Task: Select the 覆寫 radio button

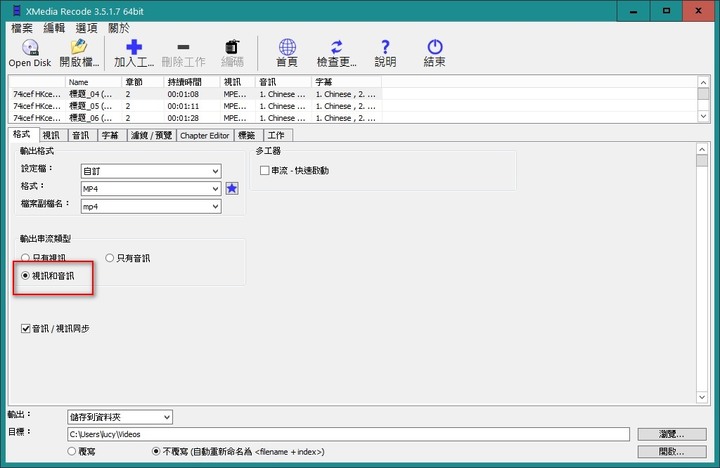Action: [71, 451]
